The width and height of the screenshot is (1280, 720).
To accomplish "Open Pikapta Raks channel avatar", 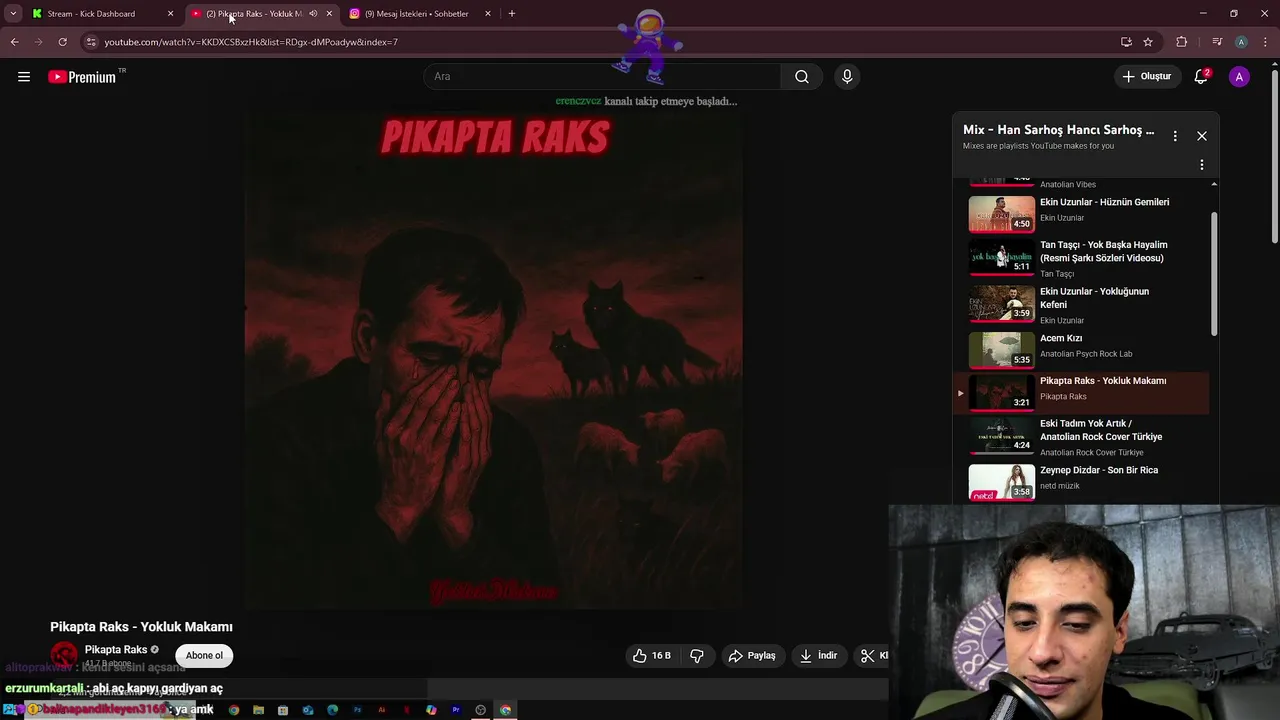I will coord(64,656).
